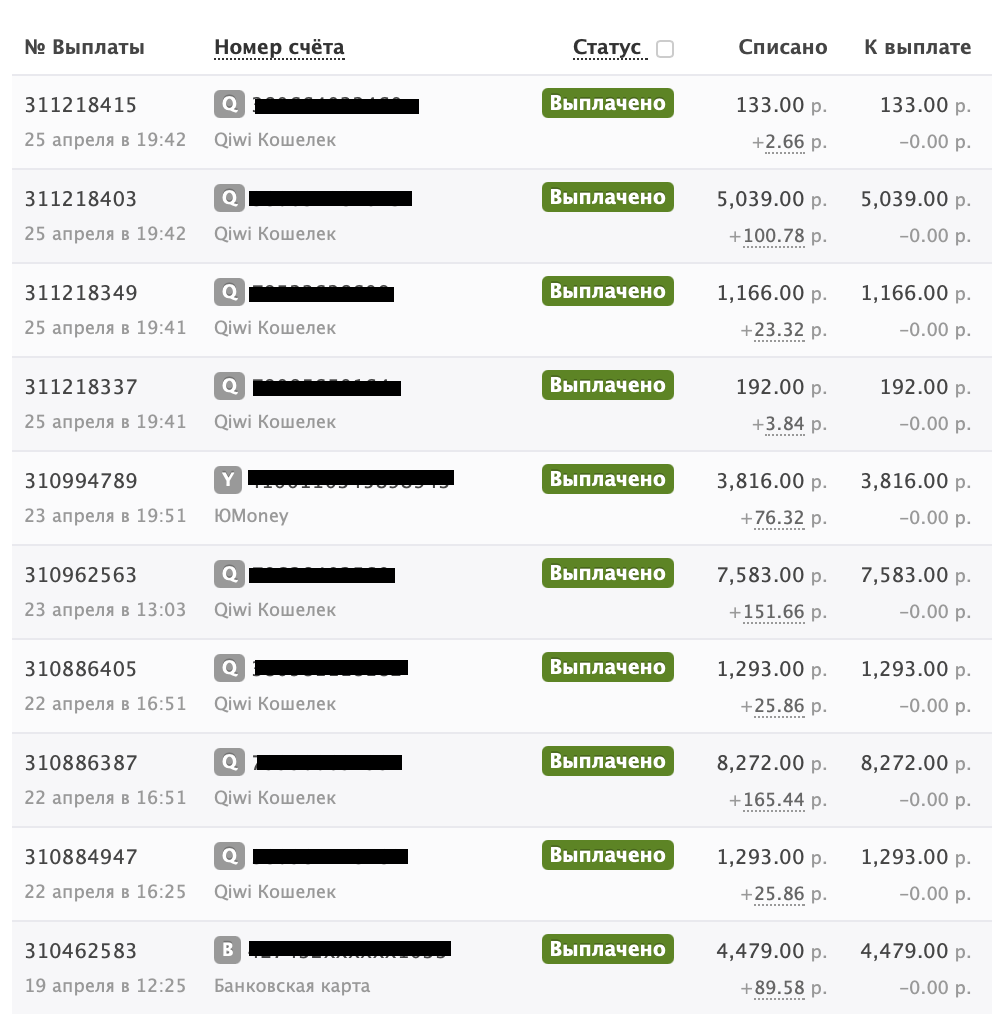Screen dimensions: 992x1036
Task: Click the bank card B icon for payout 310462583
Action: (x=228, y=949)
